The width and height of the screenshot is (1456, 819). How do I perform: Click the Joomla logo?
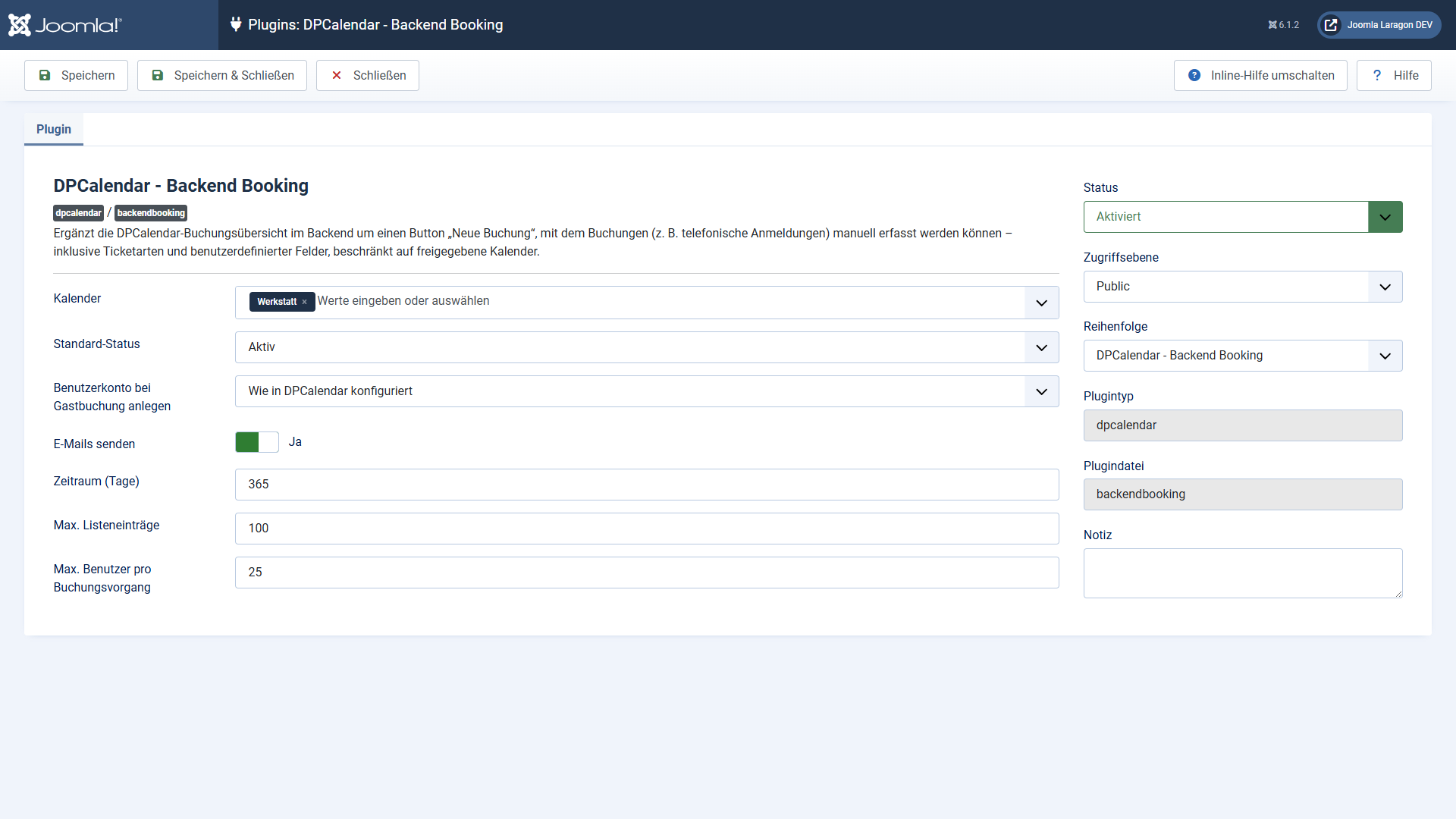65,25
